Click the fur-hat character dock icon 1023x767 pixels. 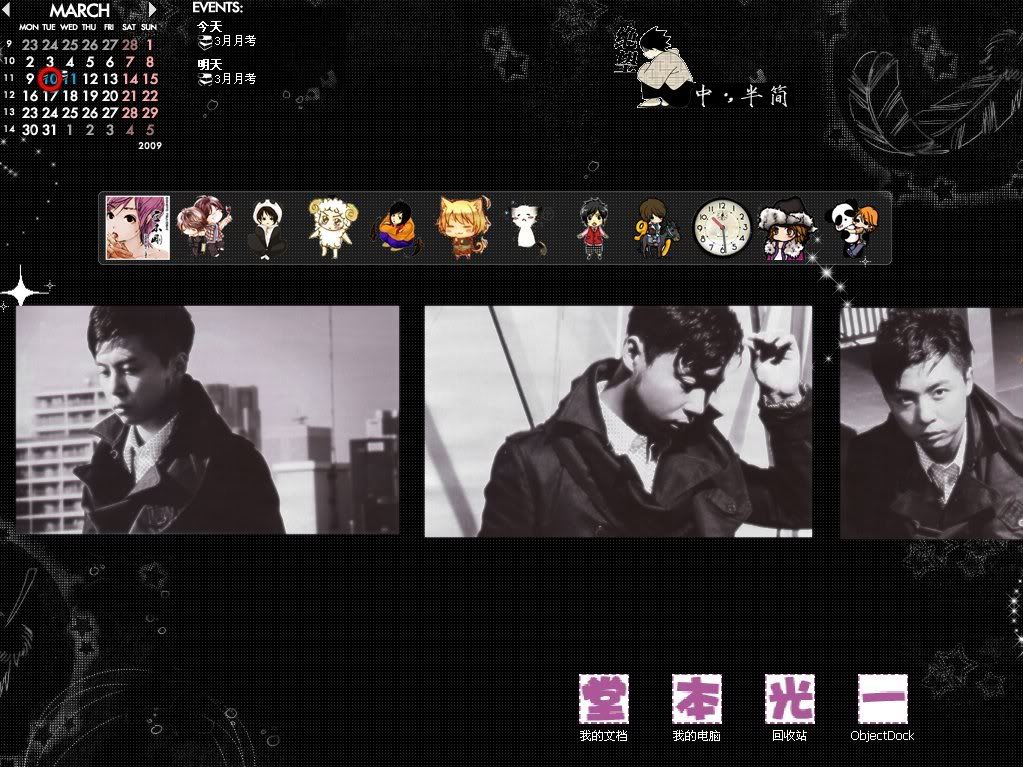click(x=786, y=230)
